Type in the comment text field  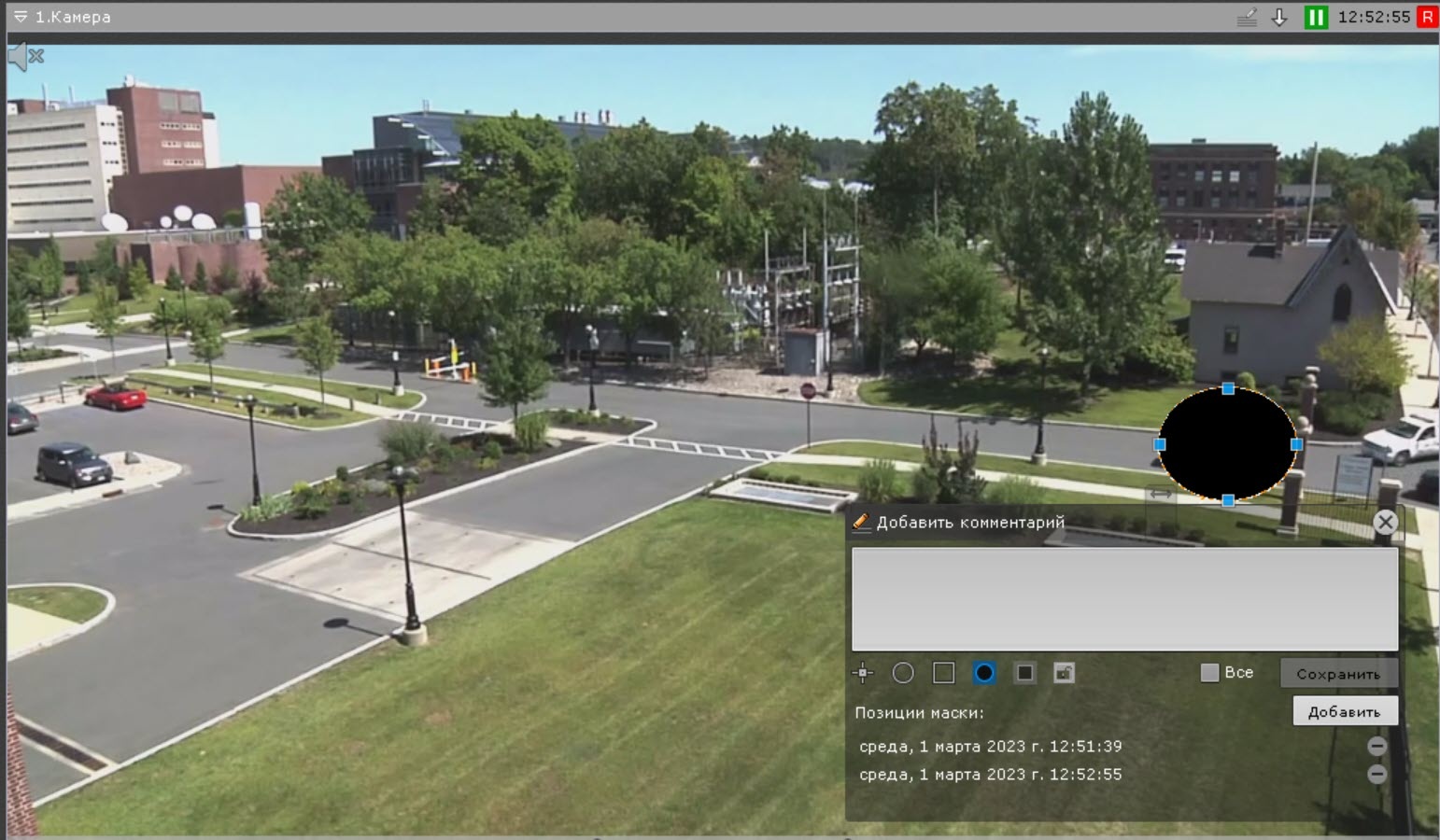(1124, 598)
